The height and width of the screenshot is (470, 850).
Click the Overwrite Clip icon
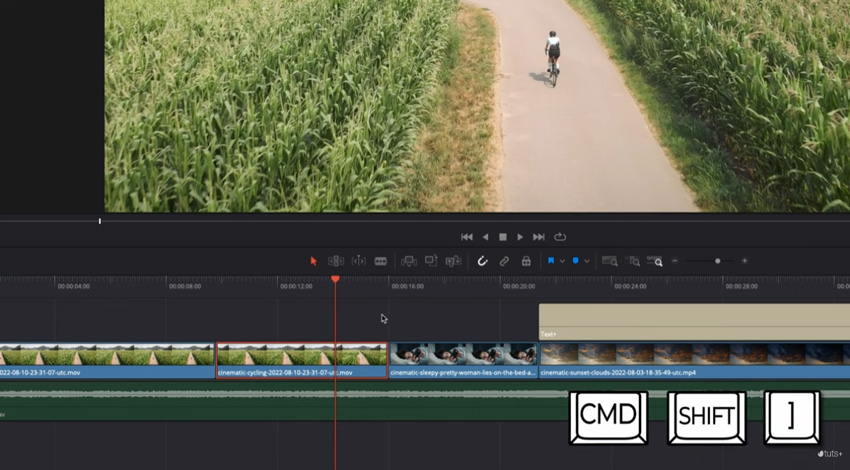pyautogui.click(x=431, y=261)
